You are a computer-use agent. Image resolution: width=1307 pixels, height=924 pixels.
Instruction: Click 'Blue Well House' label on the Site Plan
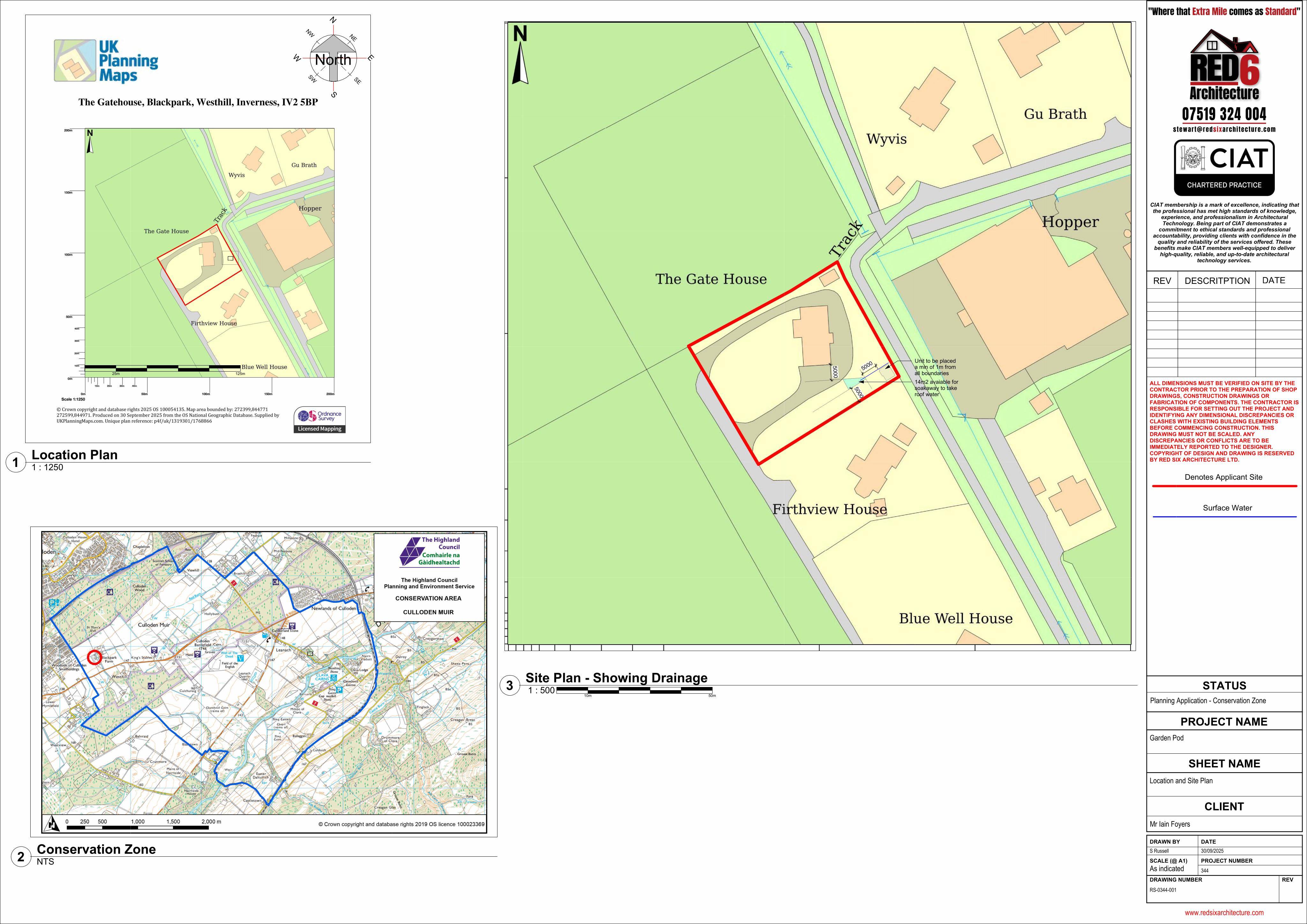coord(956,618)
